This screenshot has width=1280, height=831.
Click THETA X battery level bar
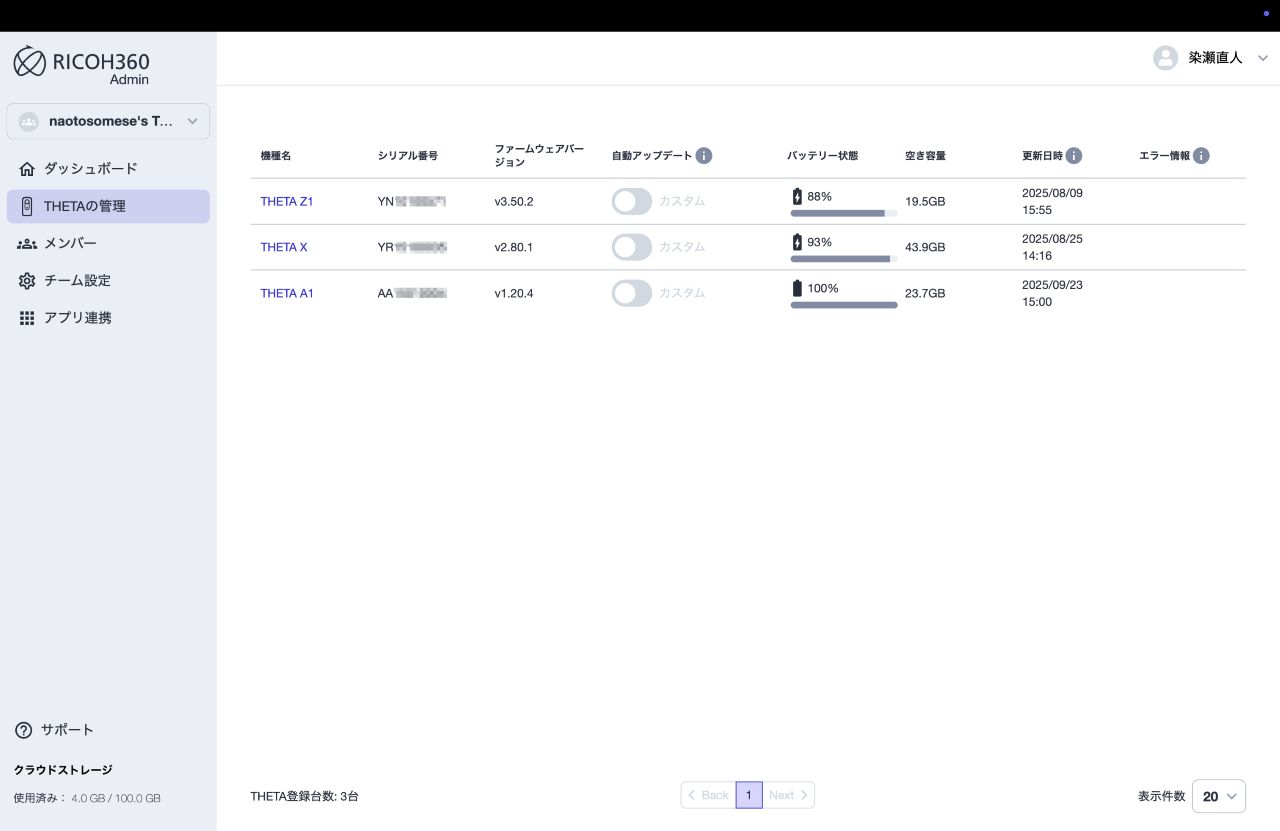coord(843,259)
